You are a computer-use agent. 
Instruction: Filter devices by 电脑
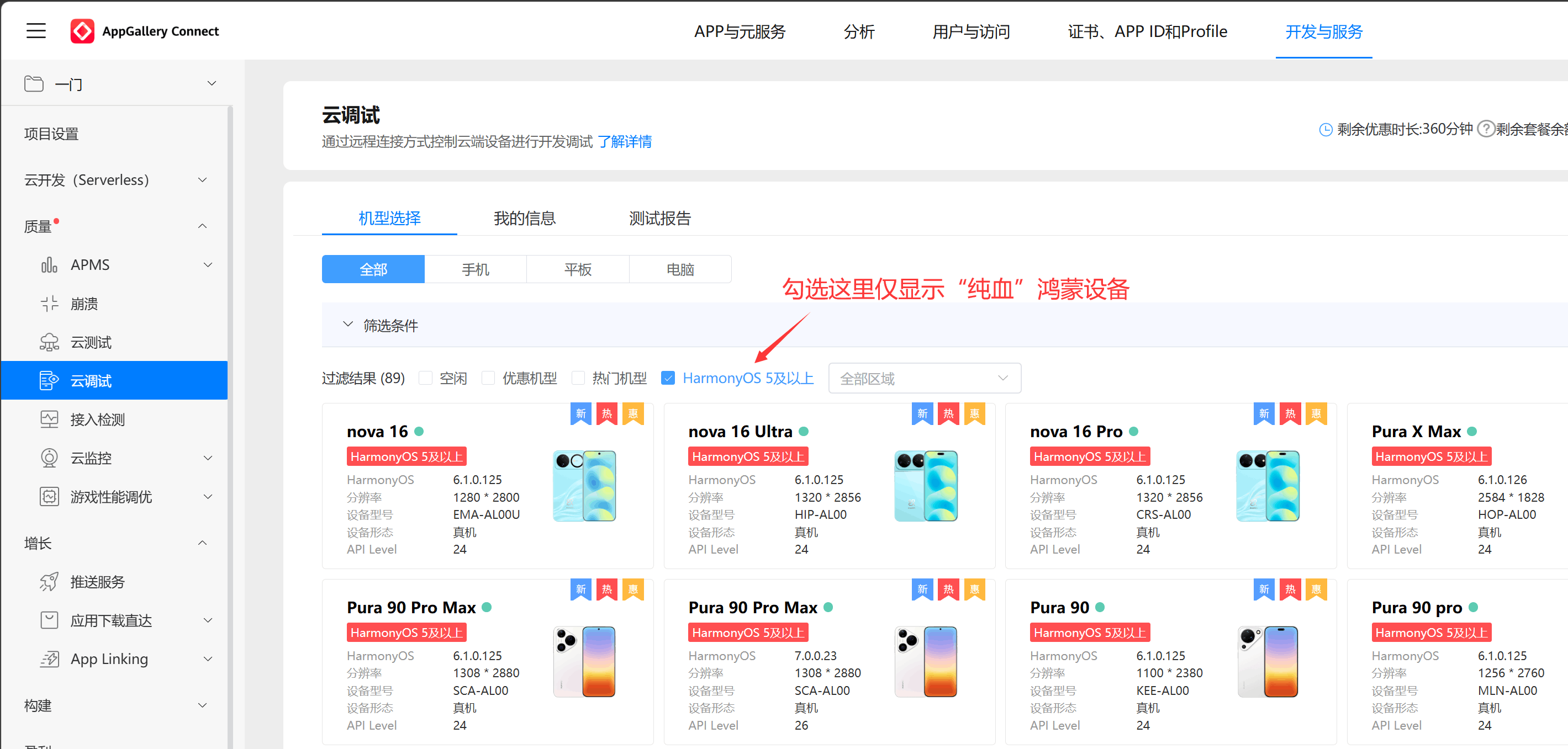pos(680,269)
